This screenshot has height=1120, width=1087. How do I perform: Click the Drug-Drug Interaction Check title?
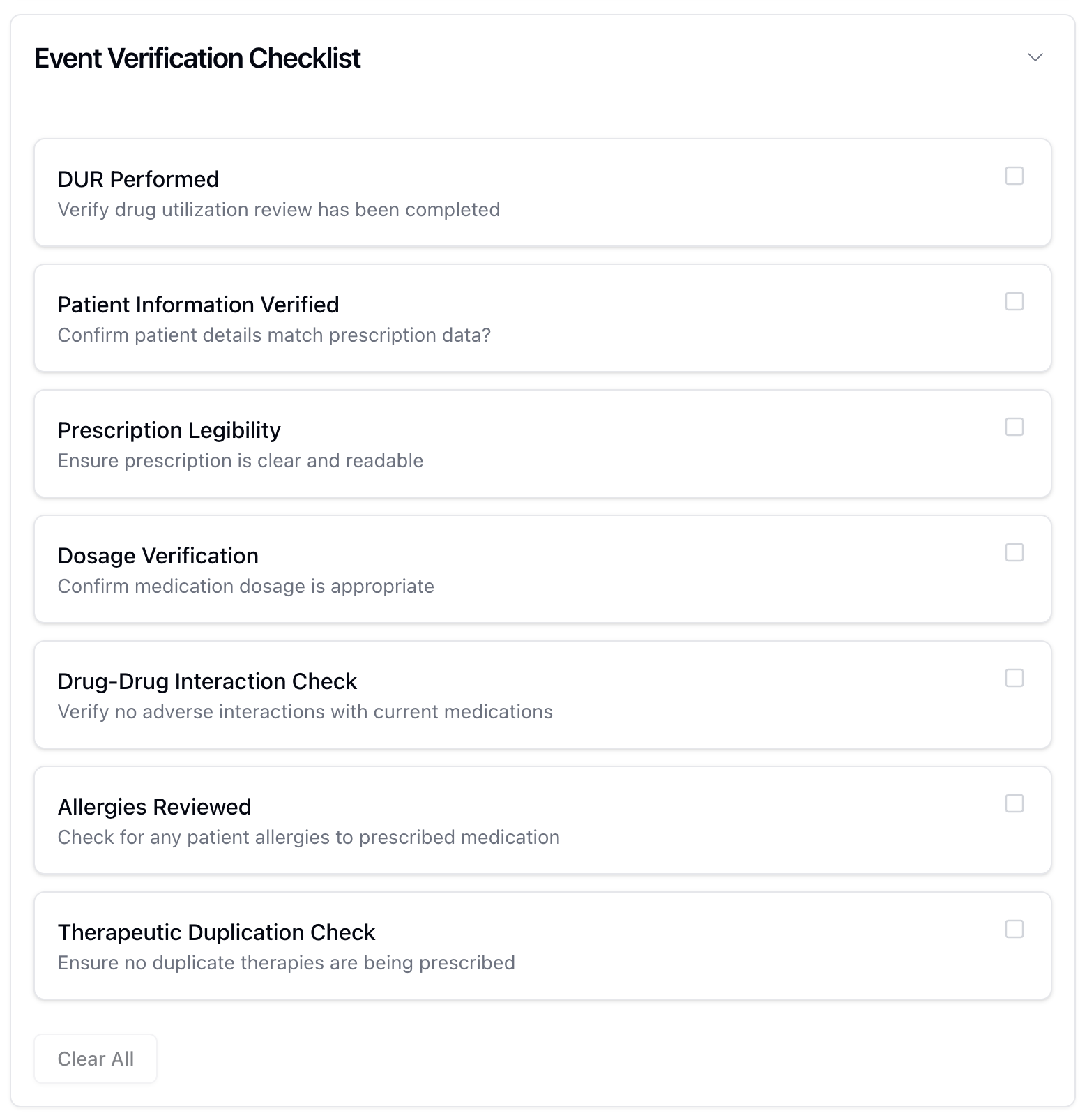click(207, 681)
